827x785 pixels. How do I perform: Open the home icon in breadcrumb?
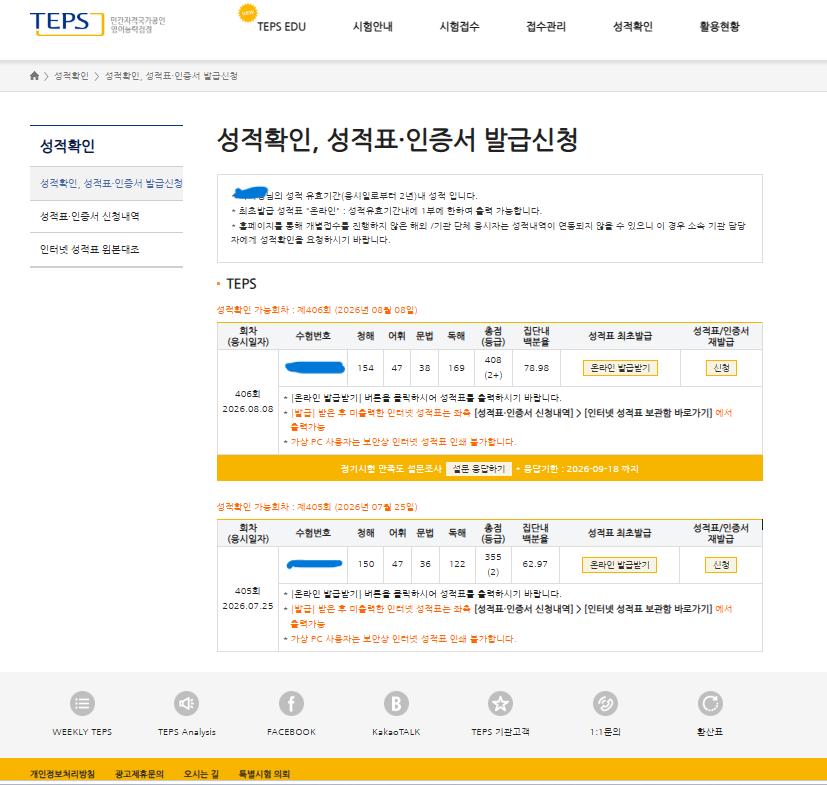point(34,76)
